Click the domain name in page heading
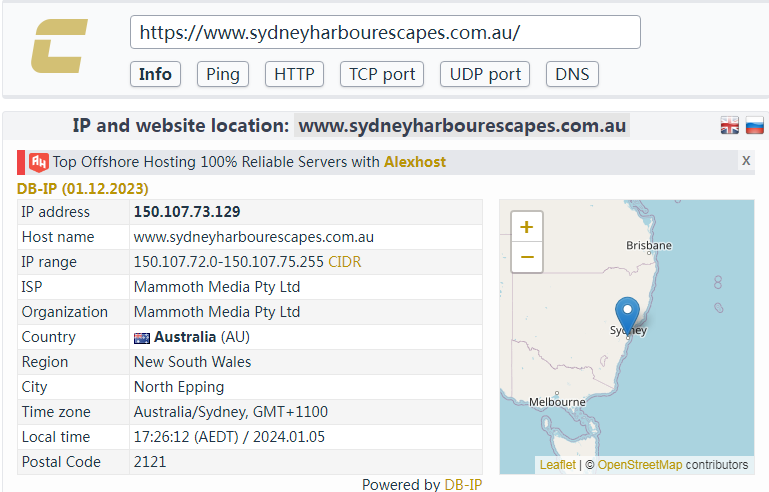This screenshot has height=492, width=769. point(462,126)
